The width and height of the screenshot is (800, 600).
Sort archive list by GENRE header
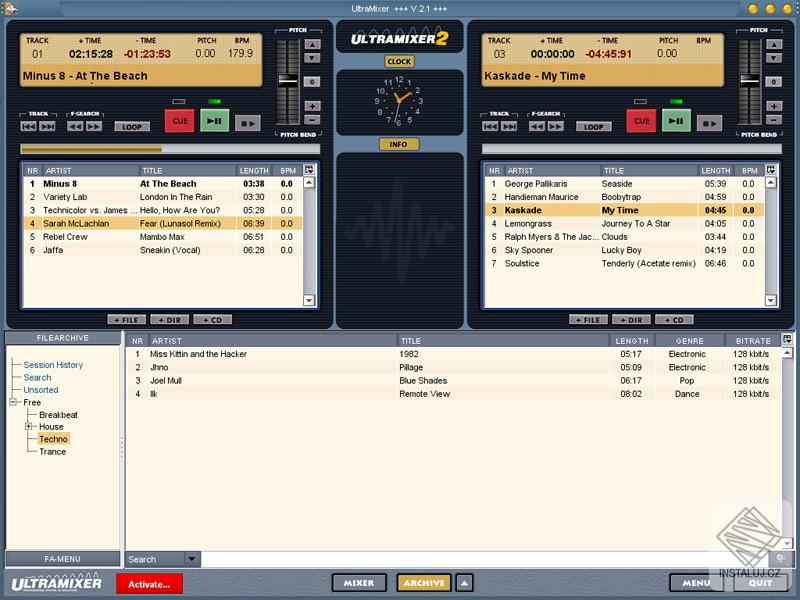point(690,341)
